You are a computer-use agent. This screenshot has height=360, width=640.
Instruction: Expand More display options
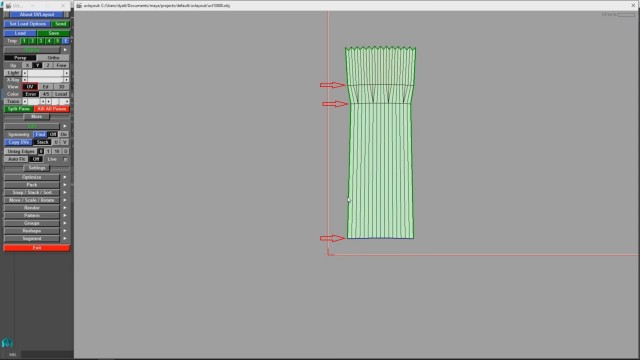click(x=37, y=117)
